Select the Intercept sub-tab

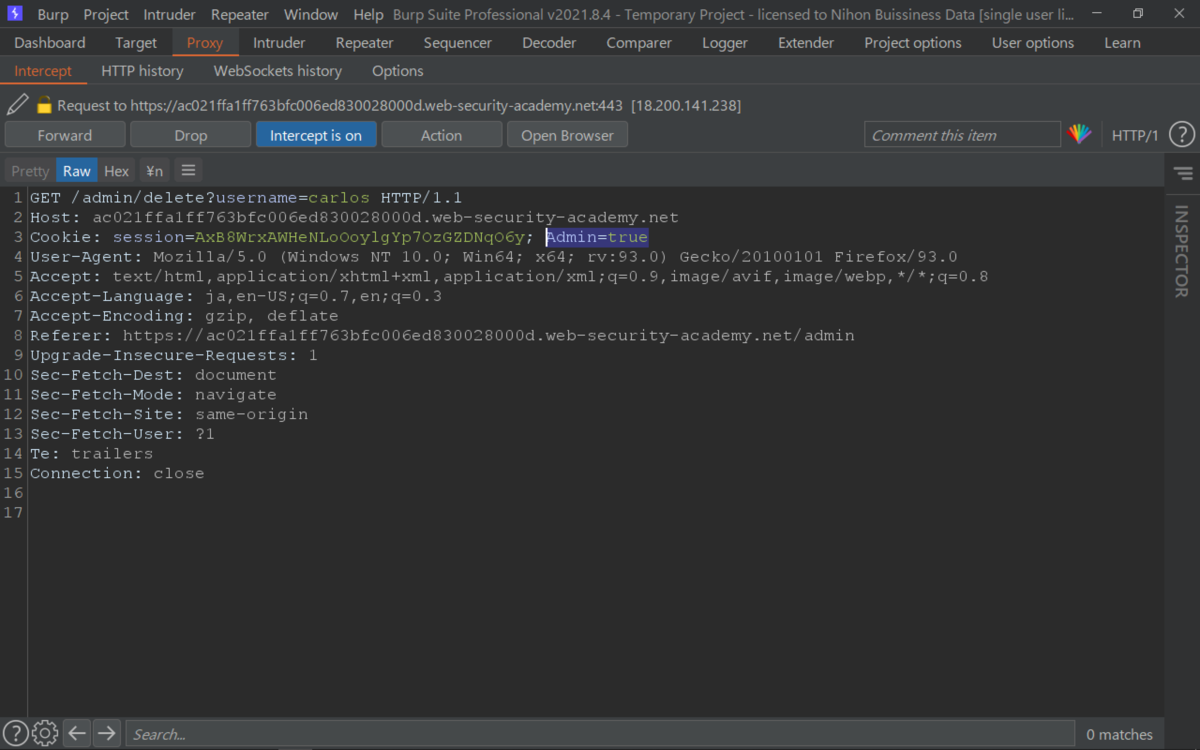(x=43, y=71)
